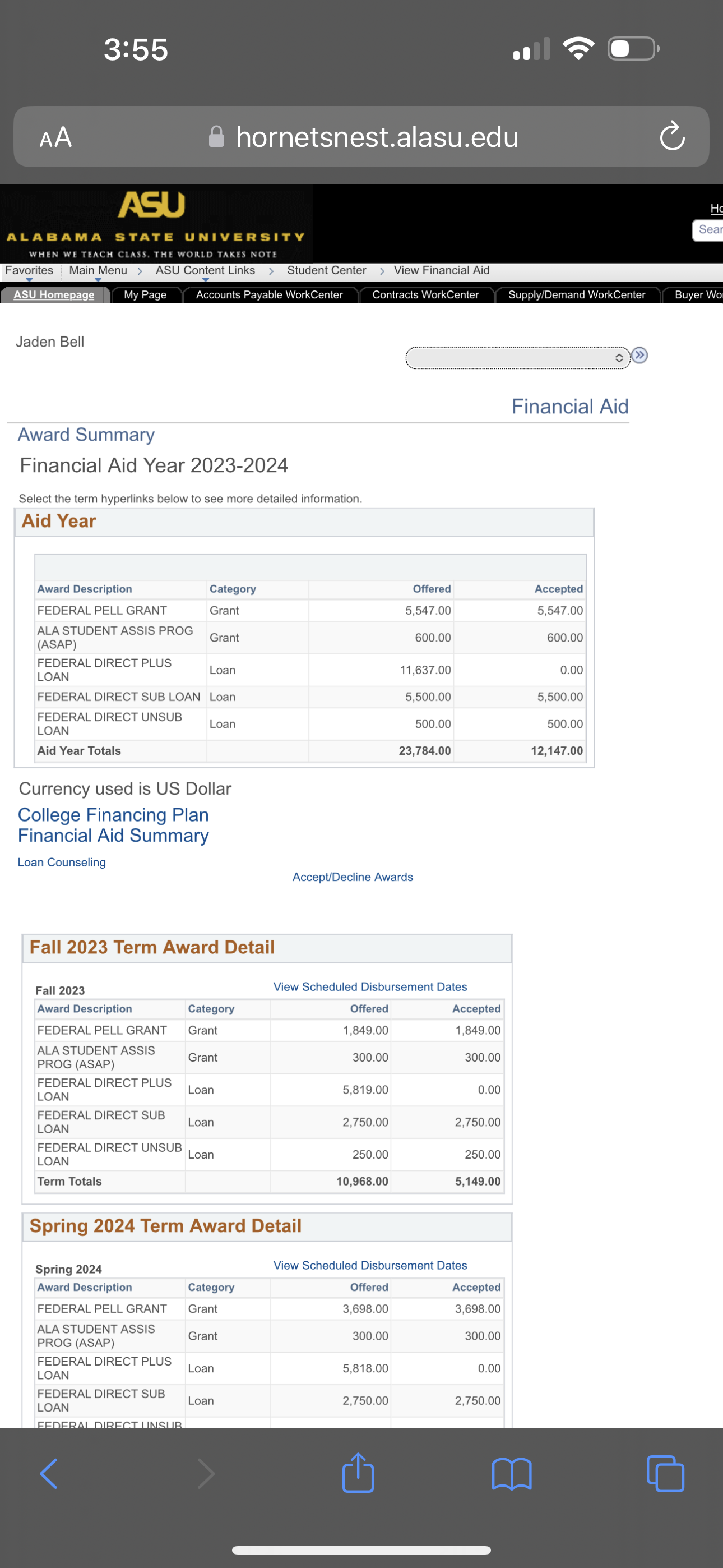Open the Buyer WorkCenter tab

pyautogui.click(x=694, y=294)
